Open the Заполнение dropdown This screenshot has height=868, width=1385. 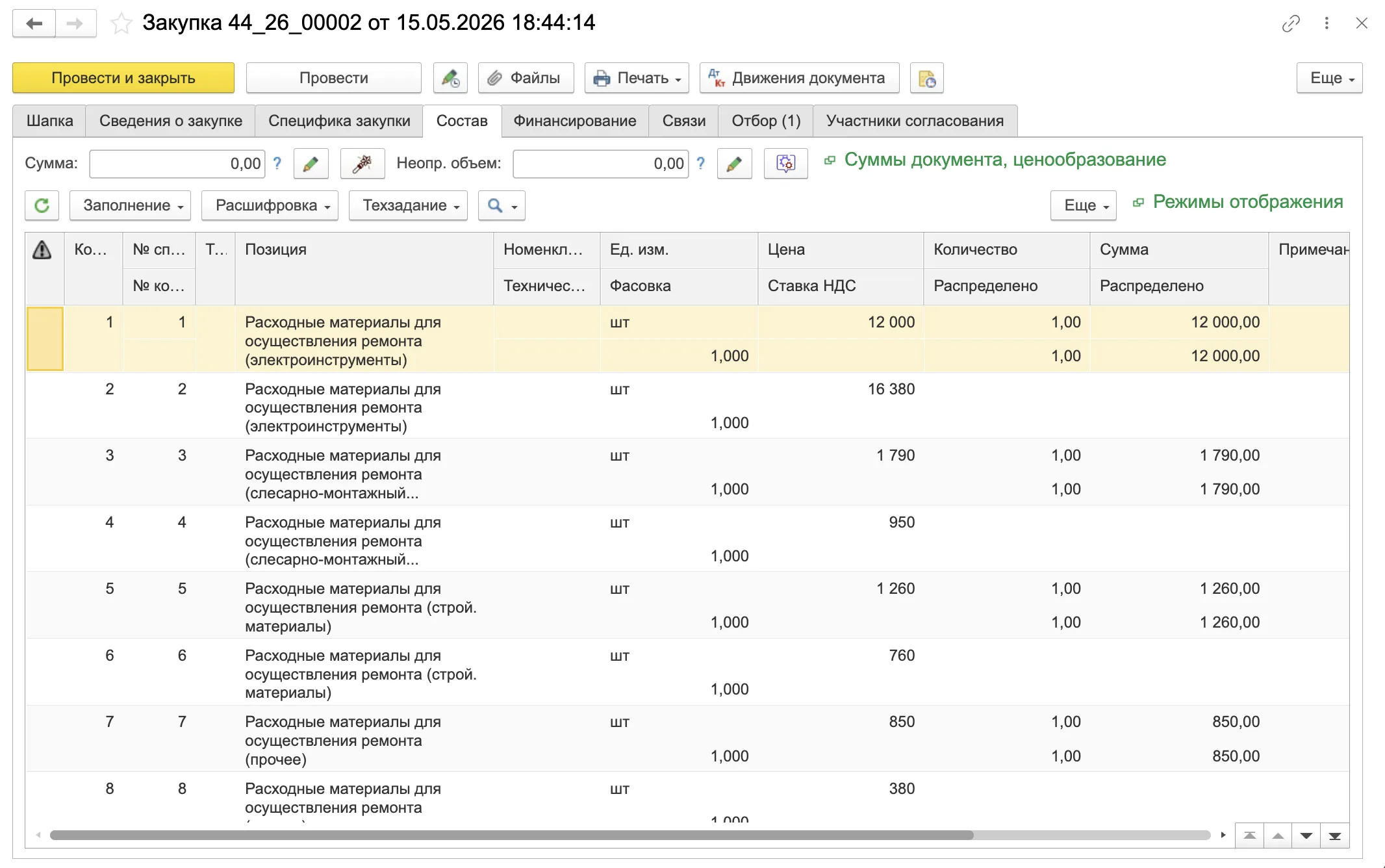[x=131, y=205]
